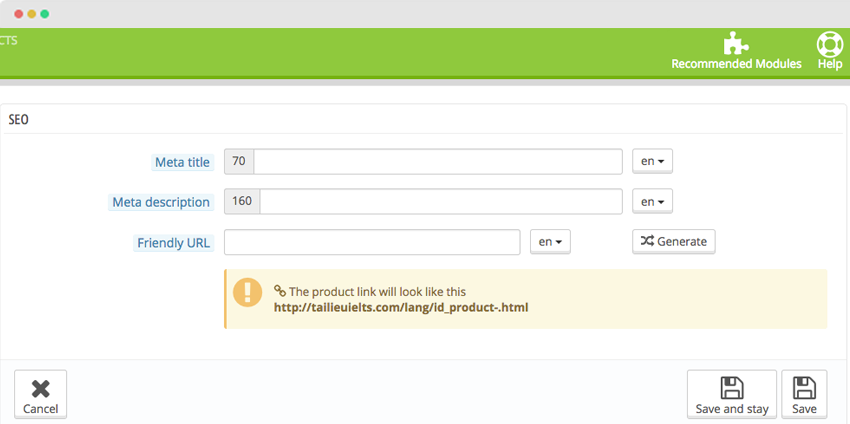Open Meta title language dropdown
Viewport: 850px width, 424px height.
click(x=653, y=162)
